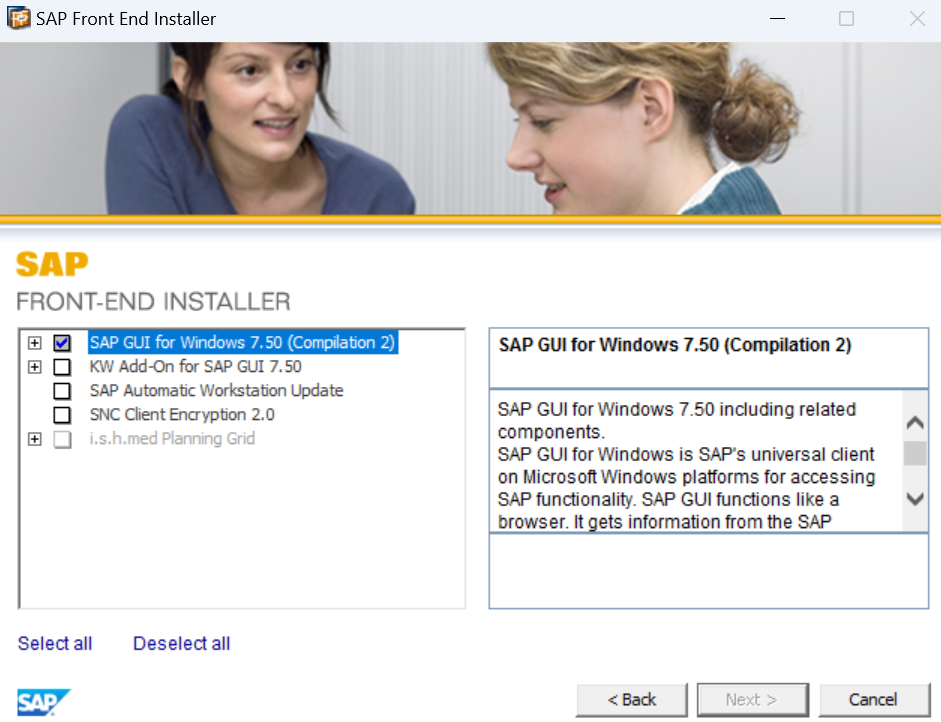
Task: Expand the SAP GUI for Windows 7.50 node
Action: [x=35, y=343]
